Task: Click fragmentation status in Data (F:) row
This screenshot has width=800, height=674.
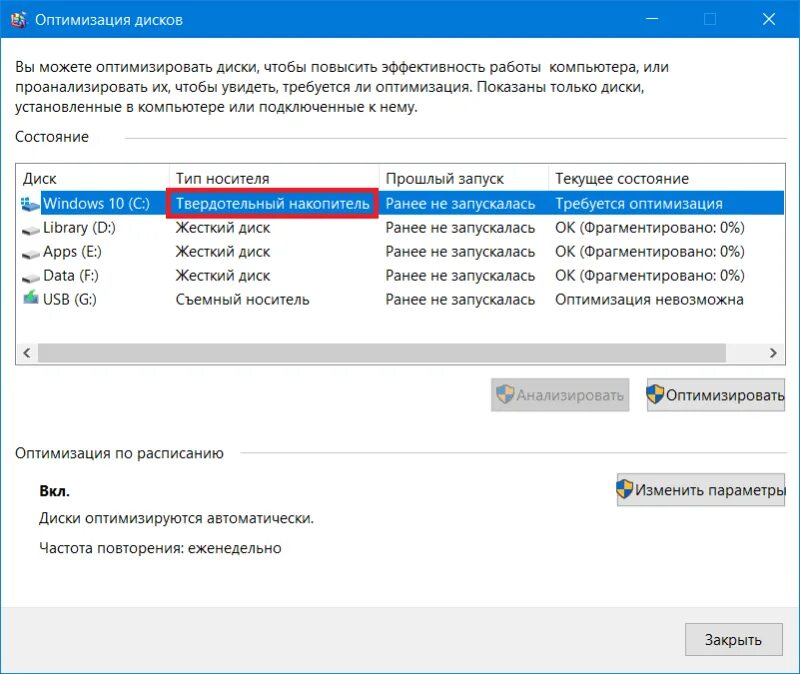Action: pyautogui.click(x=650, y=276)
